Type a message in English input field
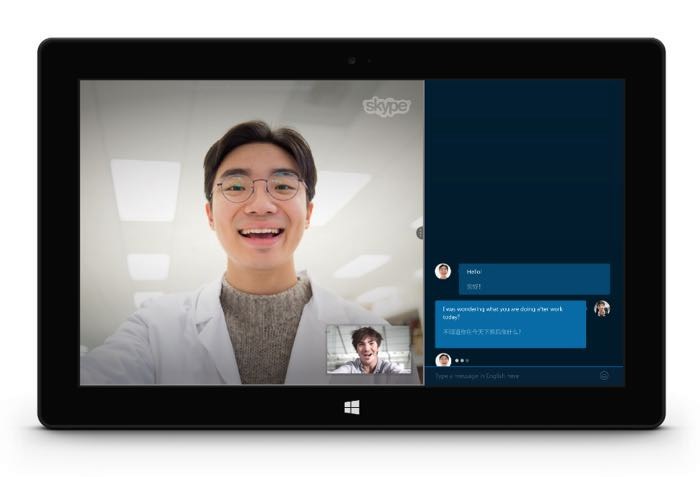700x477 pixels. coord(510,376)
